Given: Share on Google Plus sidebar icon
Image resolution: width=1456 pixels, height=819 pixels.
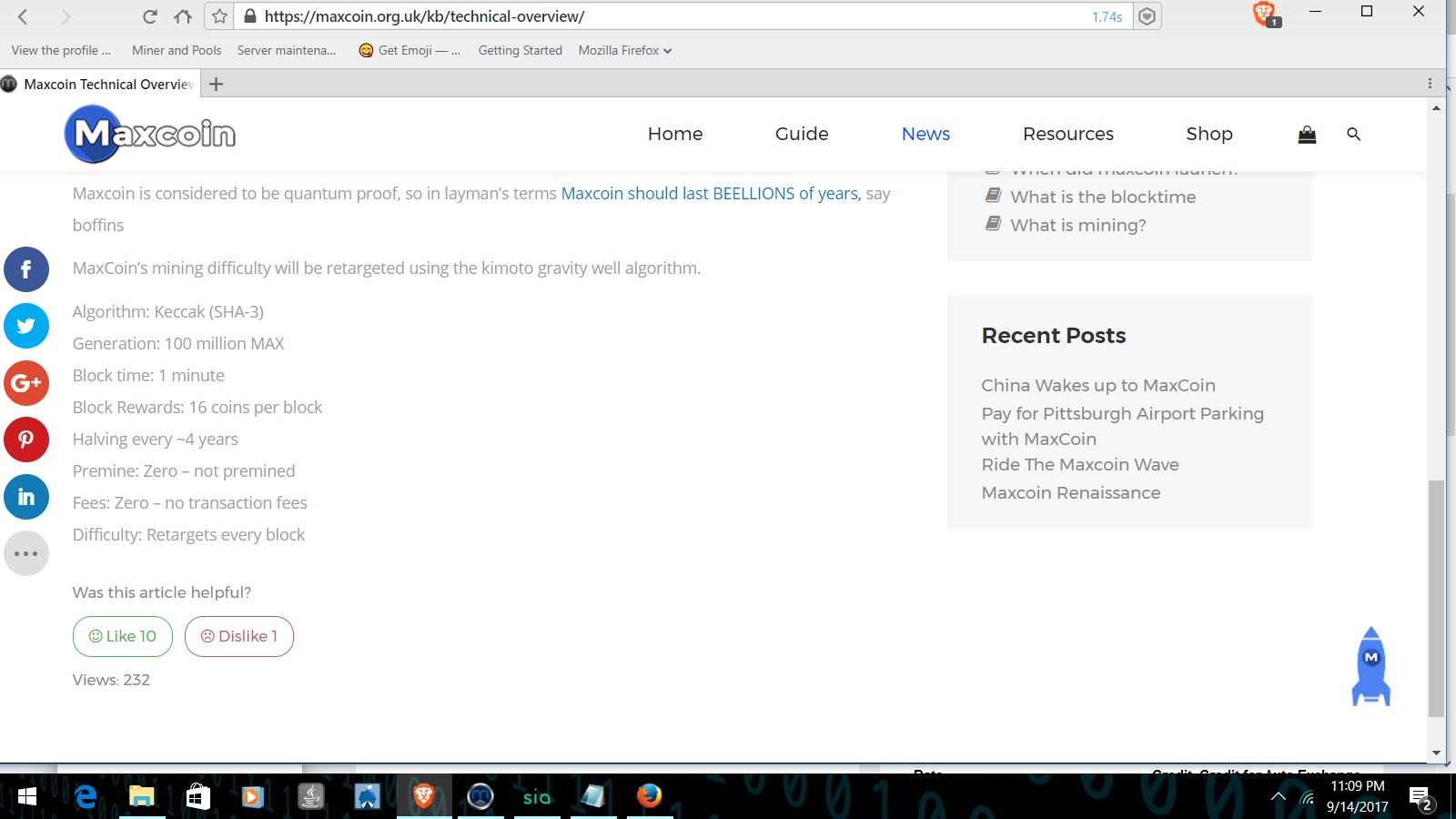Looking at the screenshot, I should coord(26,383).
